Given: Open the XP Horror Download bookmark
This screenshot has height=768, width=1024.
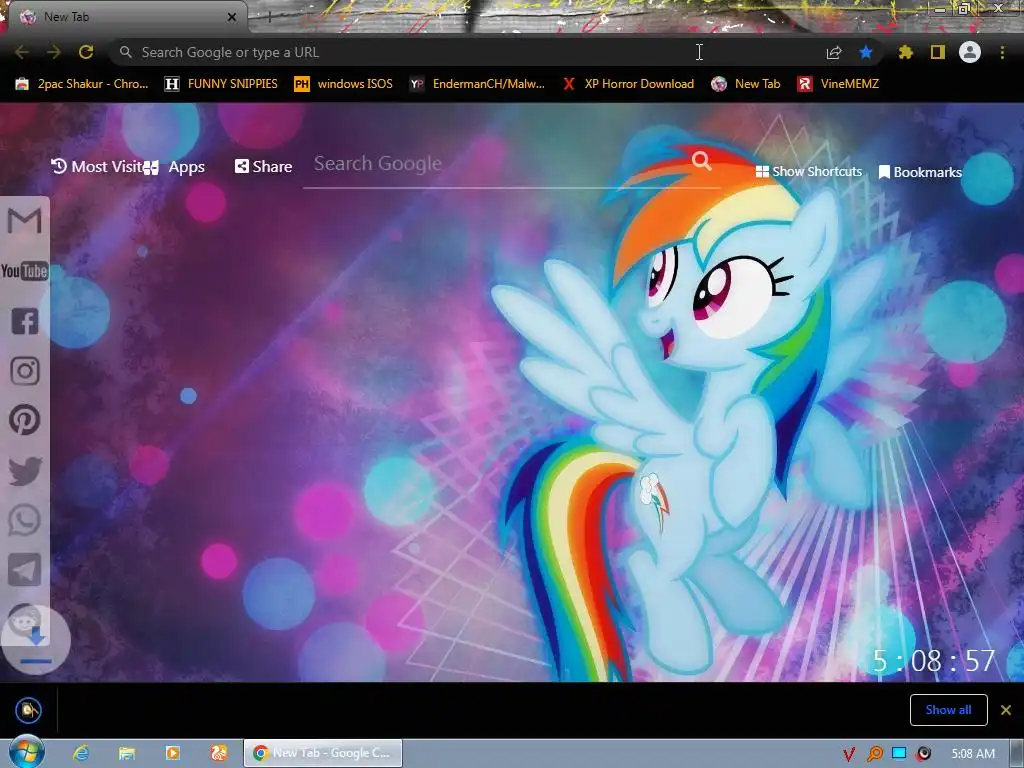Looking at the screenshot, I should [x=628, y=84].
